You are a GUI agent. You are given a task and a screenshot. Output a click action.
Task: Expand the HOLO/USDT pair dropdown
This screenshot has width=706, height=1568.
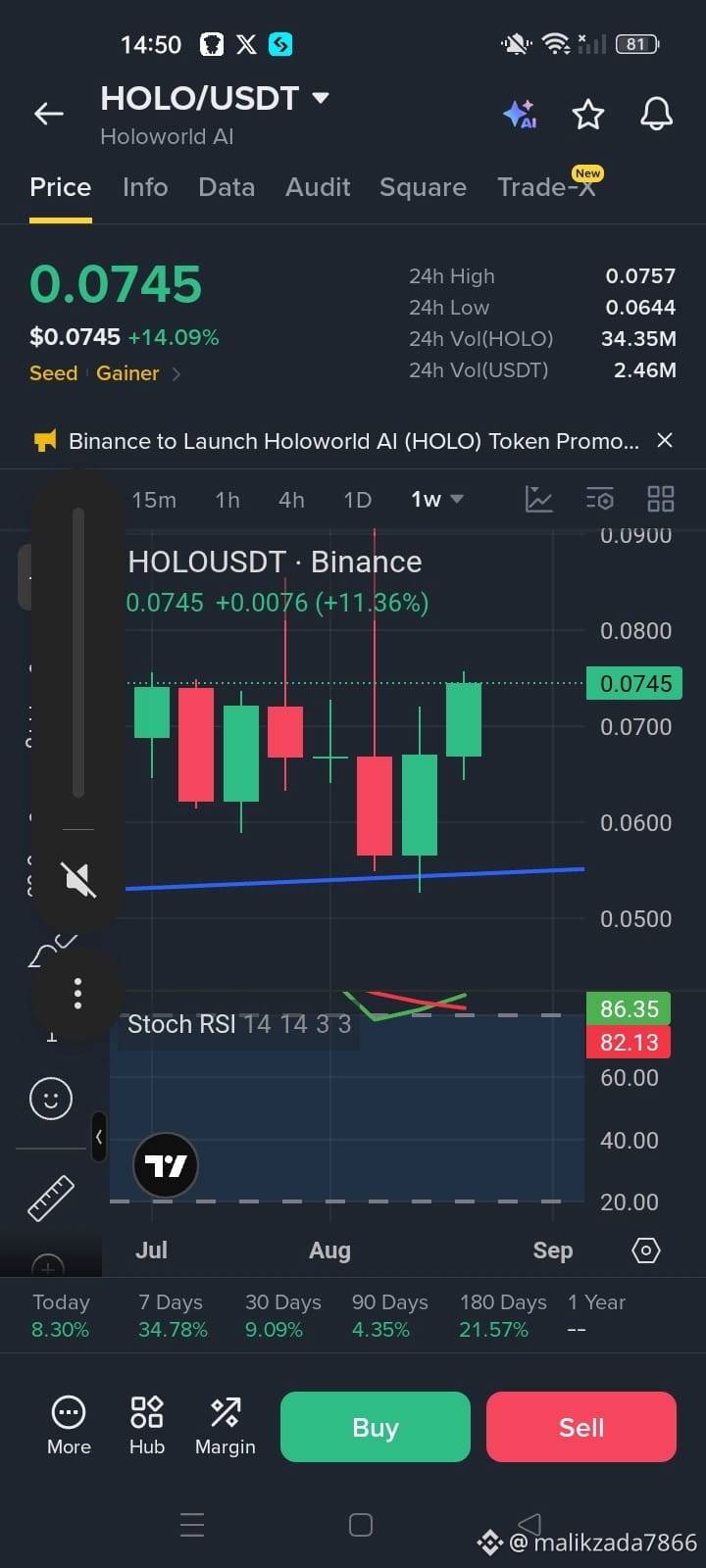tap(321, 98)
